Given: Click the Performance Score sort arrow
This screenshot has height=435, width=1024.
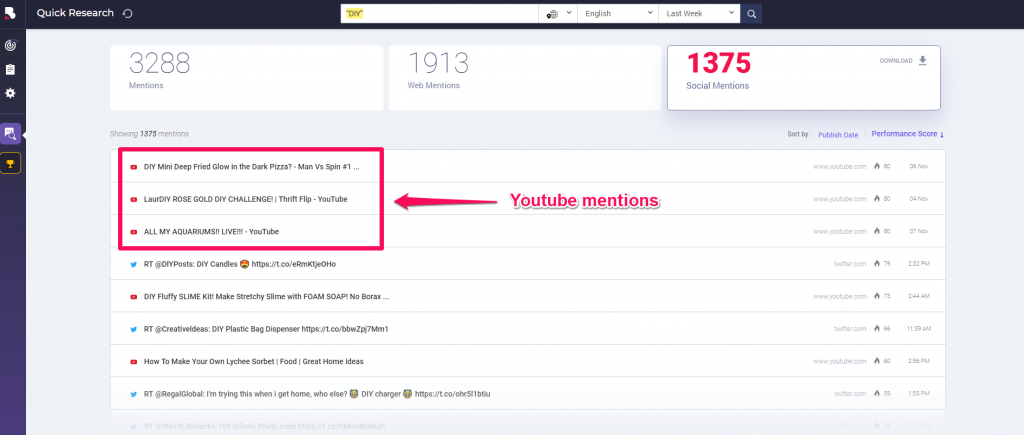Looking at the screenshot, I should point(942,134).
